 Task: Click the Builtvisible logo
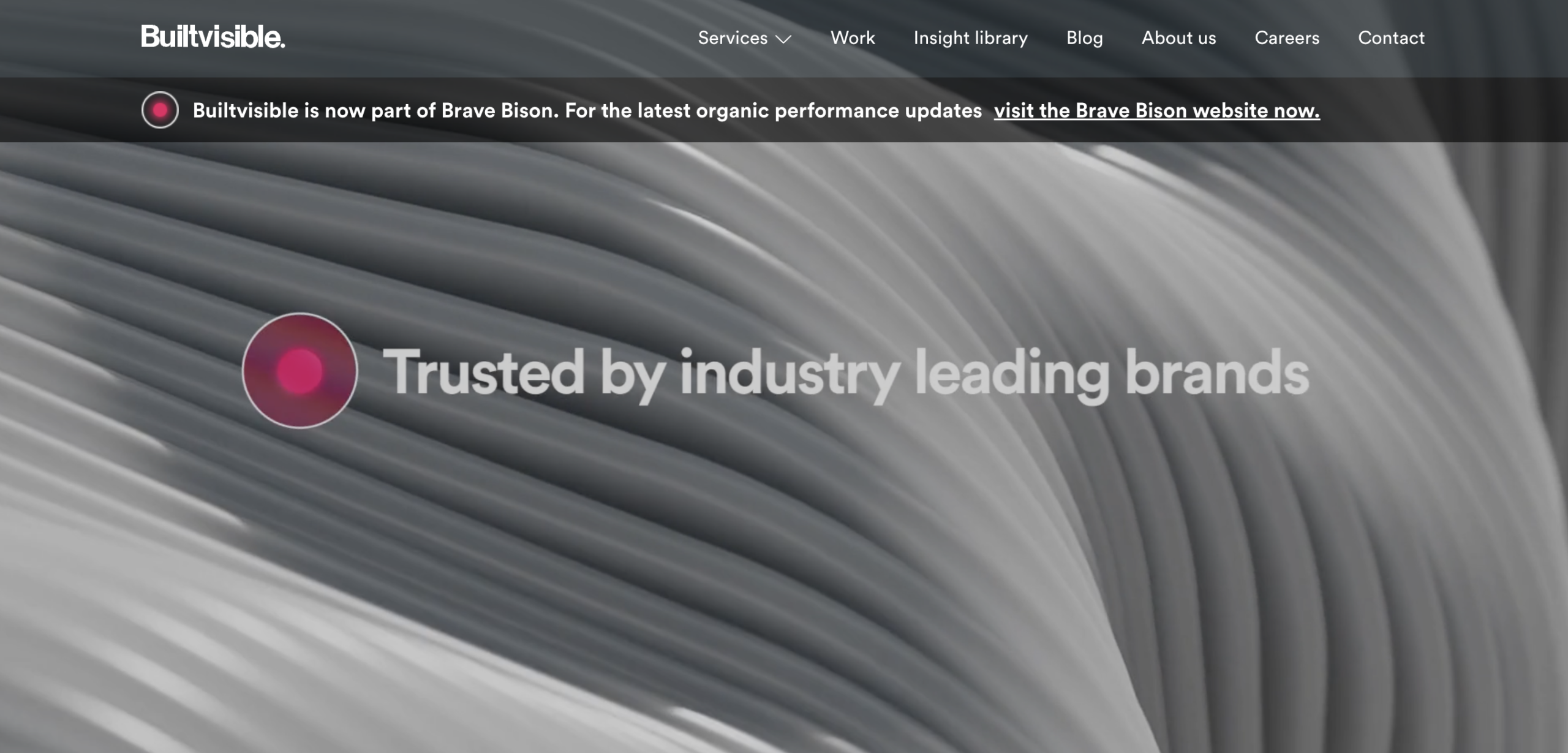(213, 37)
